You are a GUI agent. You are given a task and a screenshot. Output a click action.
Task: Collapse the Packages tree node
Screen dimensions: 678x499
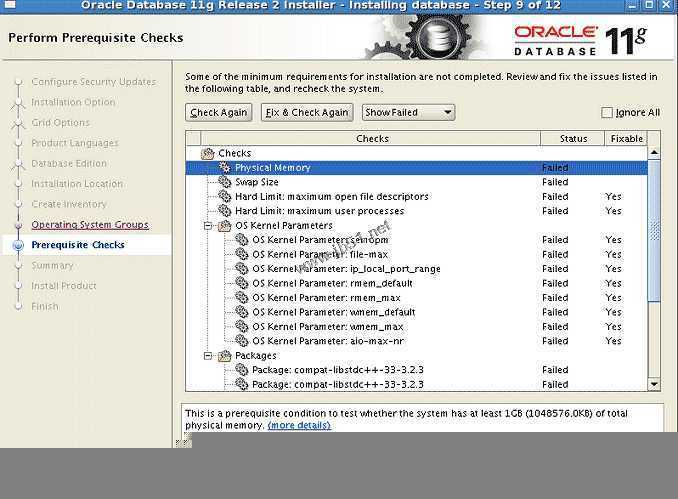tap(208, 355)
